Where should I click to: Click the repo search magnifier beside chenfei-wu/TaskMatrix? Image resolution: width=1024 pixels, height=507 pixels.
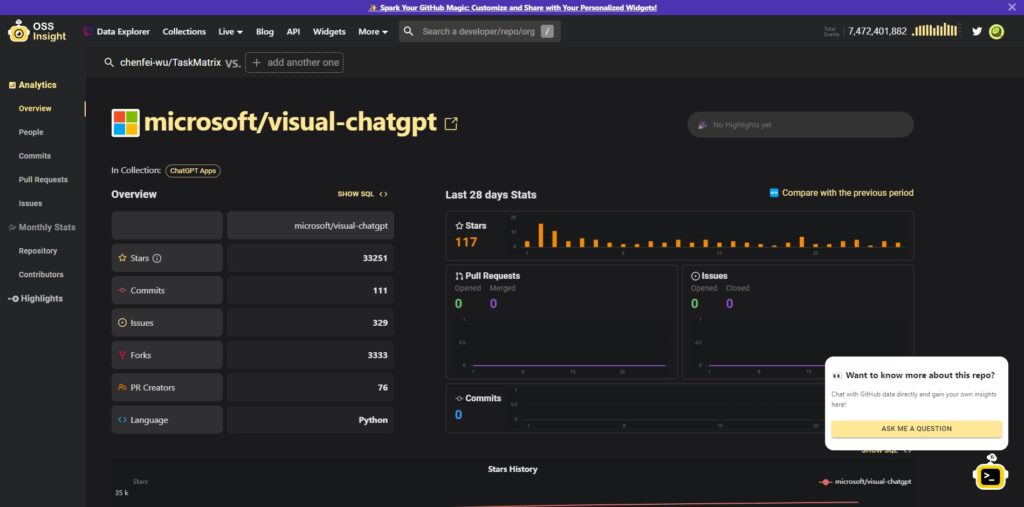(x=109, y=63)
